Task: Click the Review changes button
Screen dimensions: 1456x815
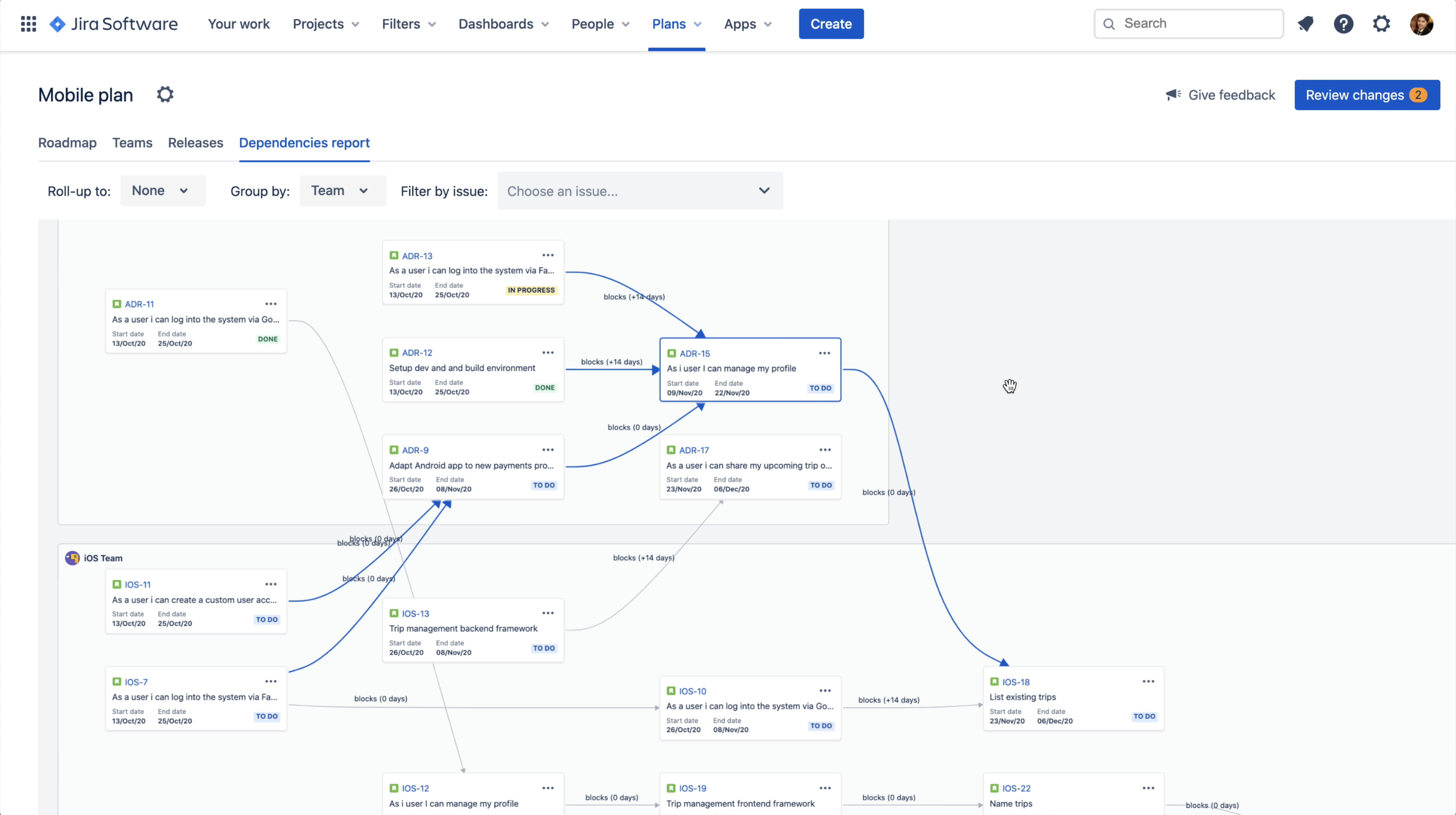Action: [x=1367, y=95]
